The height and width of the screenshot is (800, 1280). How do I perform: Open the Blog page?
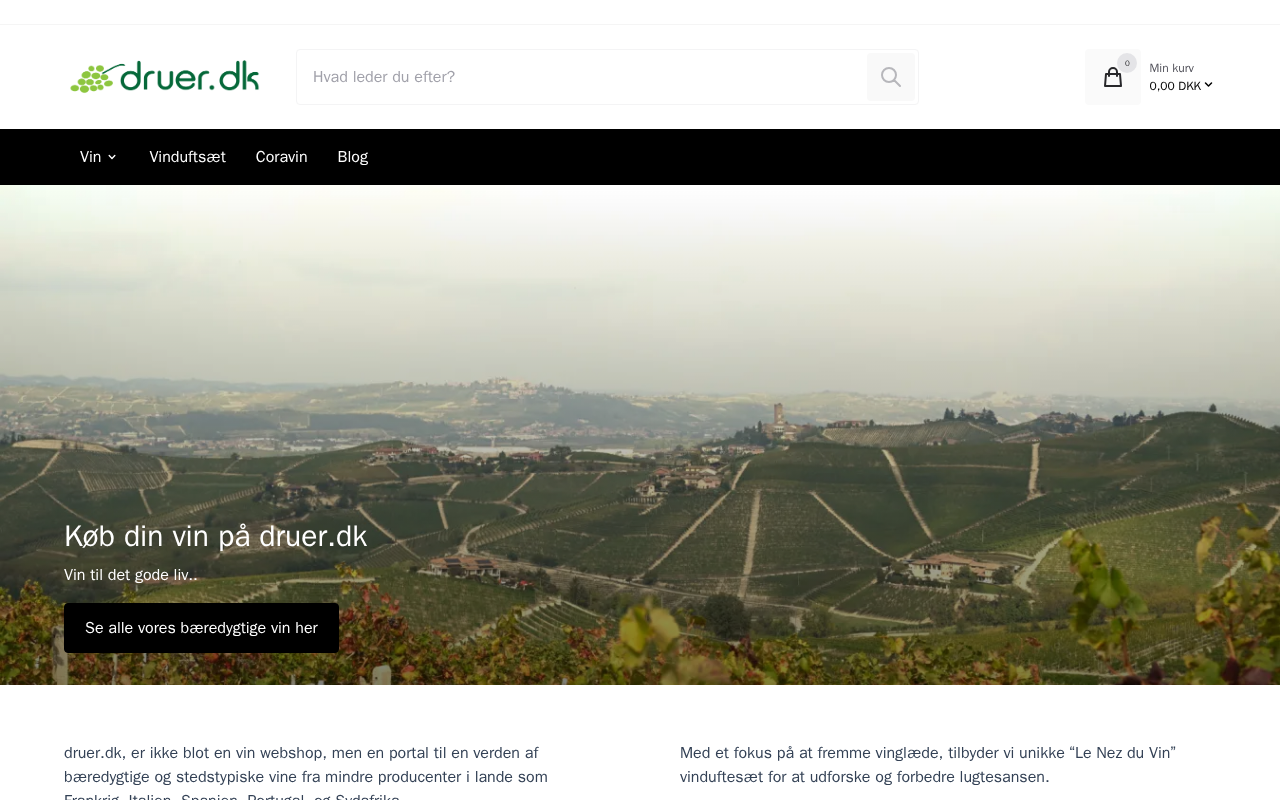[353, 157]
